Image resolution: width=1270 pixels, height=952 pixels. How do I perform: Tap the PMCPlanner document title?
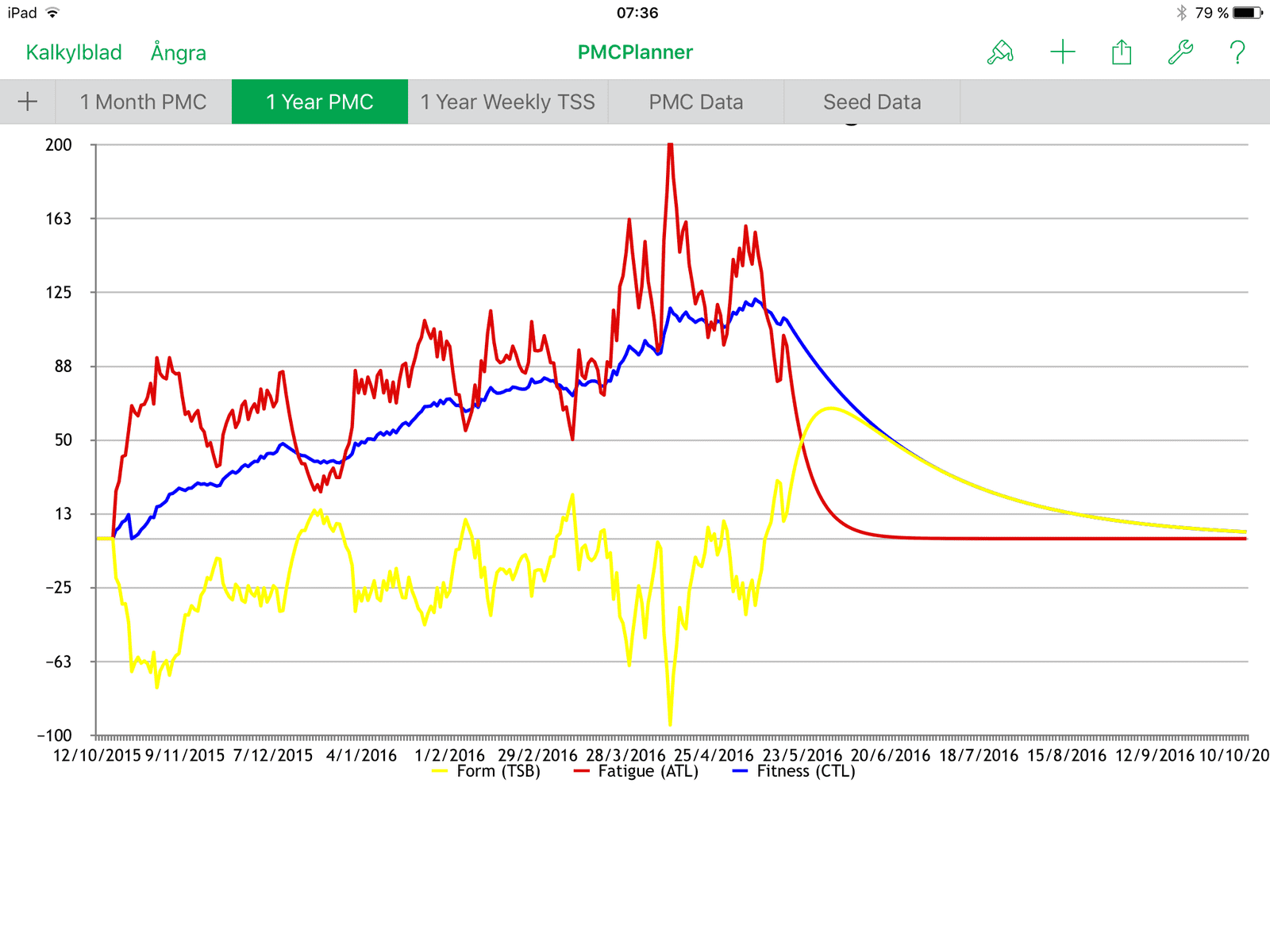point(635,52)
